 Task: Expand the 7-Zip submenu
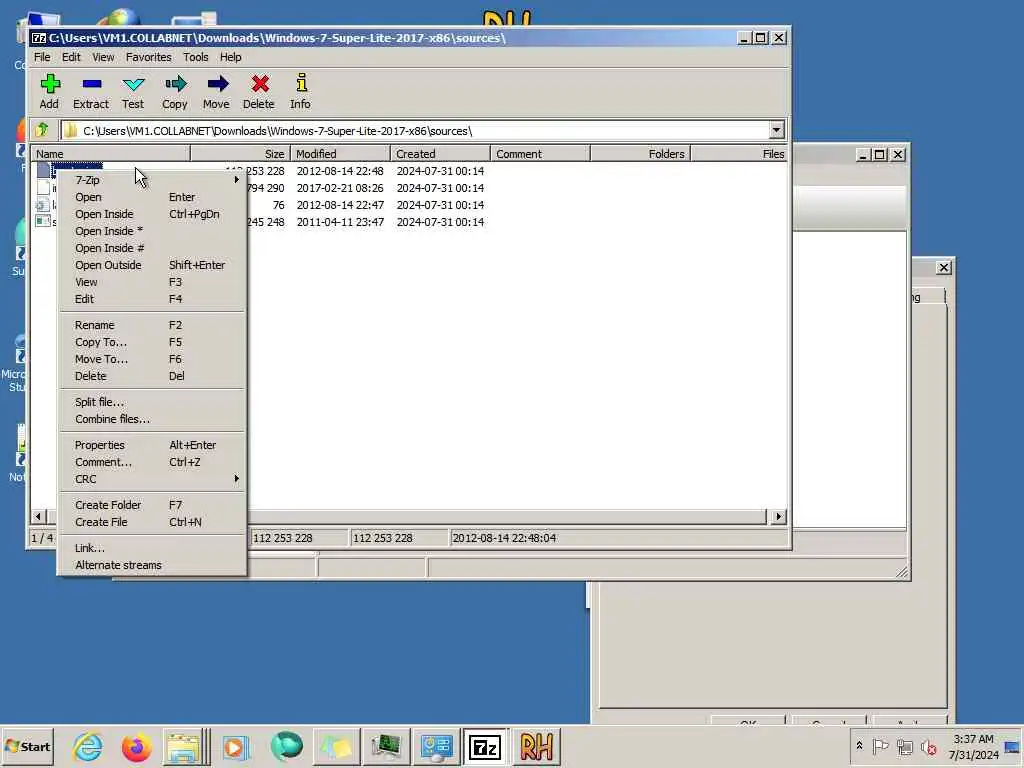click(x=153, y=180)
